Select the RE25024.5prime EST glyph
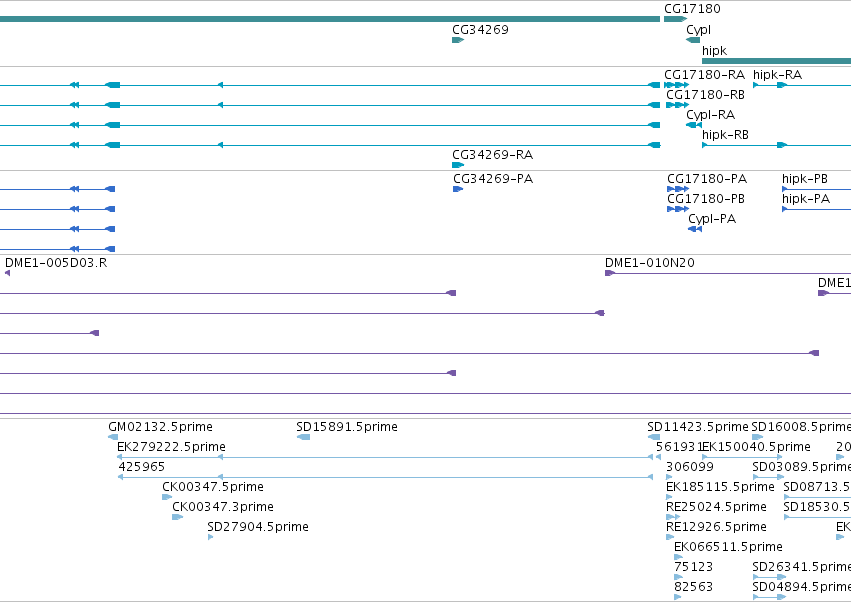 [673, 517]
